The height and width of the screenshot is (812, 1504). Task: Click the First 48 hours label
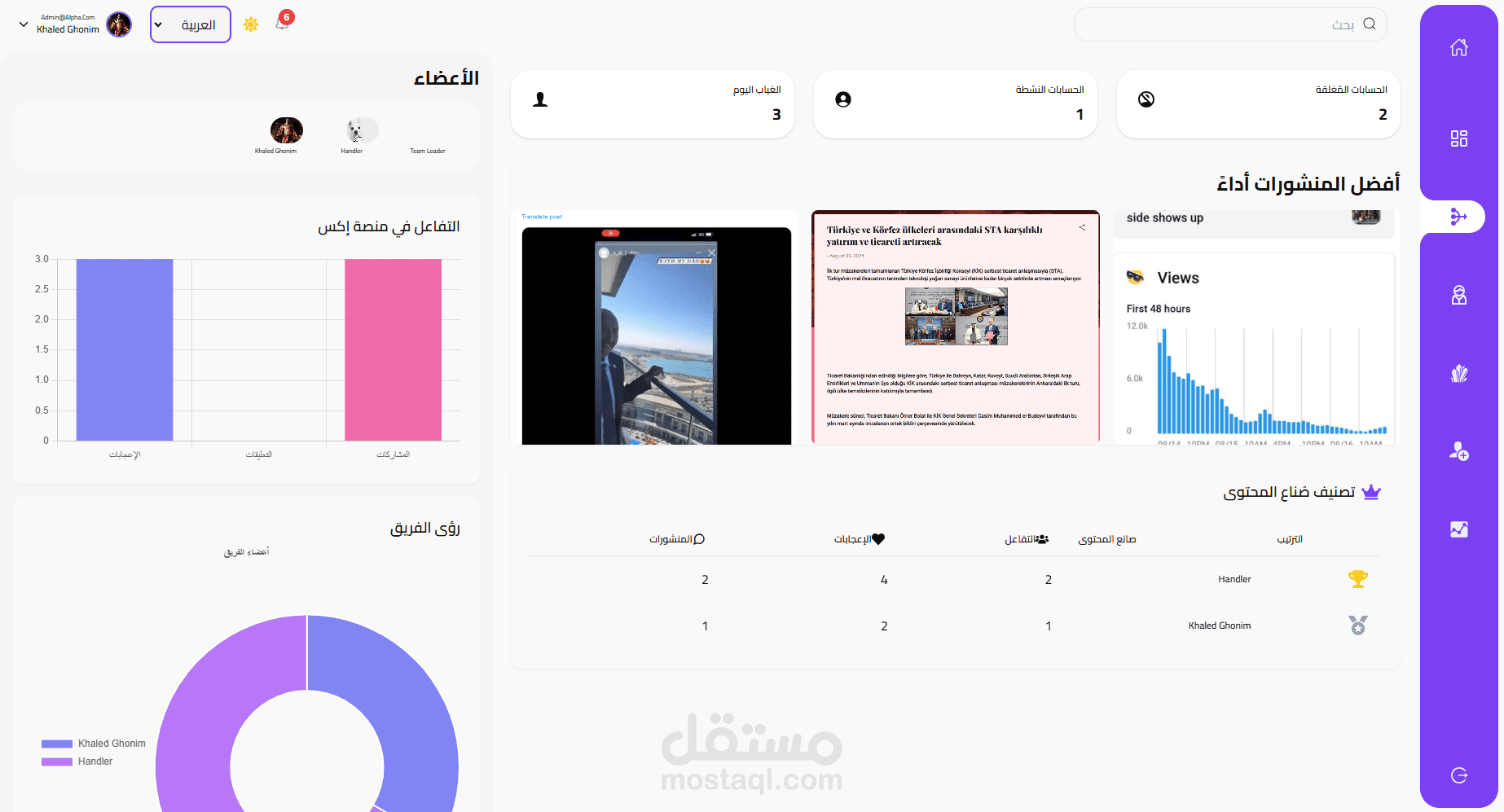1159,309
